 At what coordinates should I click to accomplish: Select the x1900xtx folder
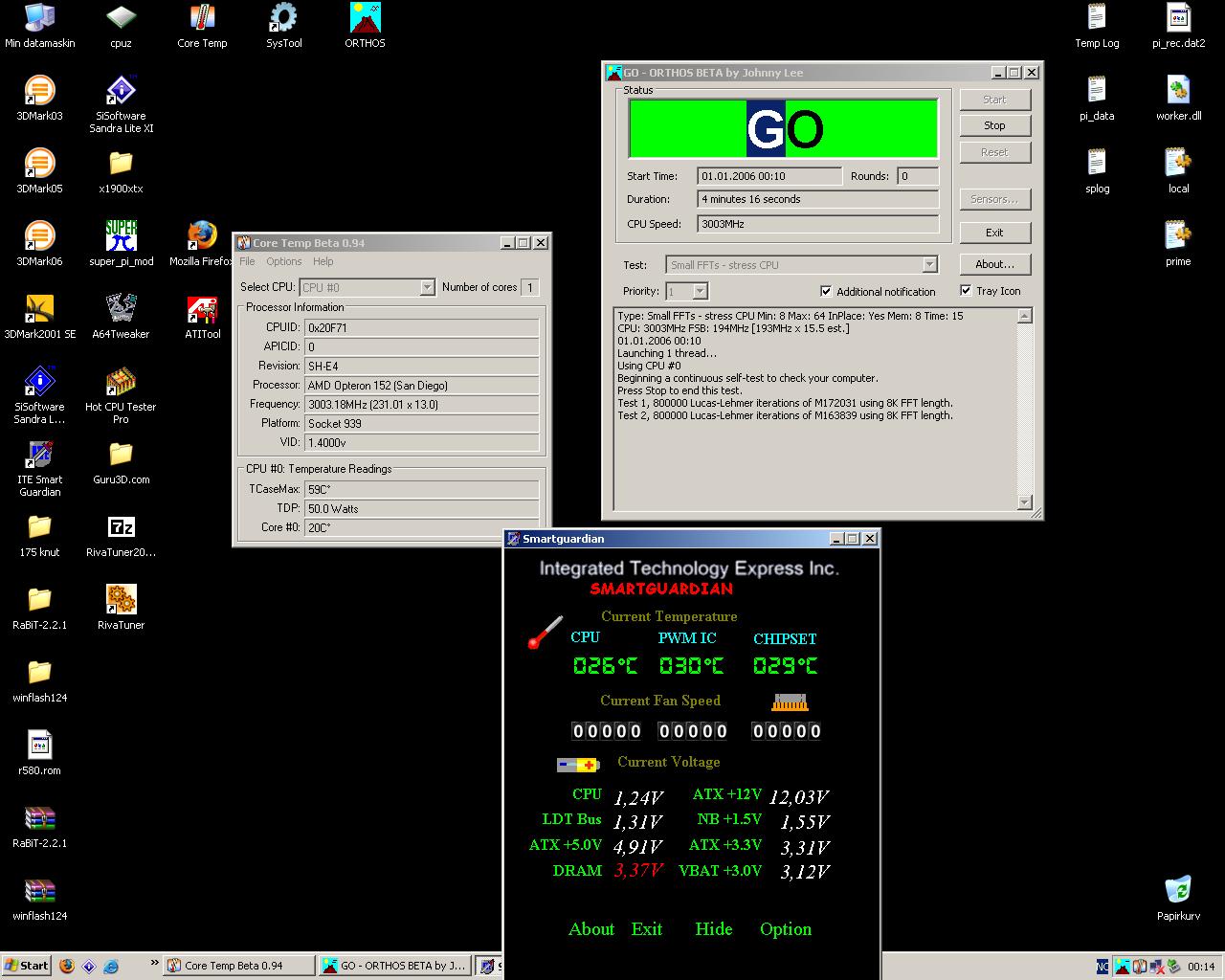[121, 171]
